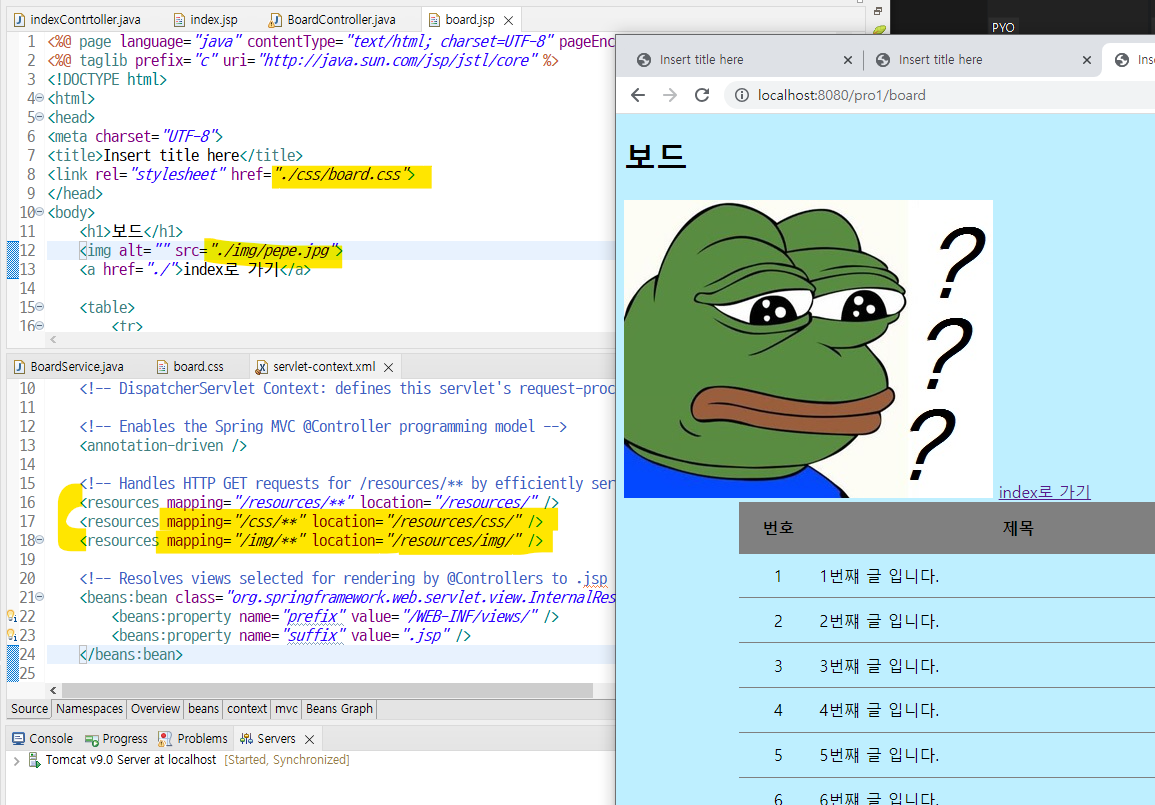Switch to the Source view of the XML editor

29,709
